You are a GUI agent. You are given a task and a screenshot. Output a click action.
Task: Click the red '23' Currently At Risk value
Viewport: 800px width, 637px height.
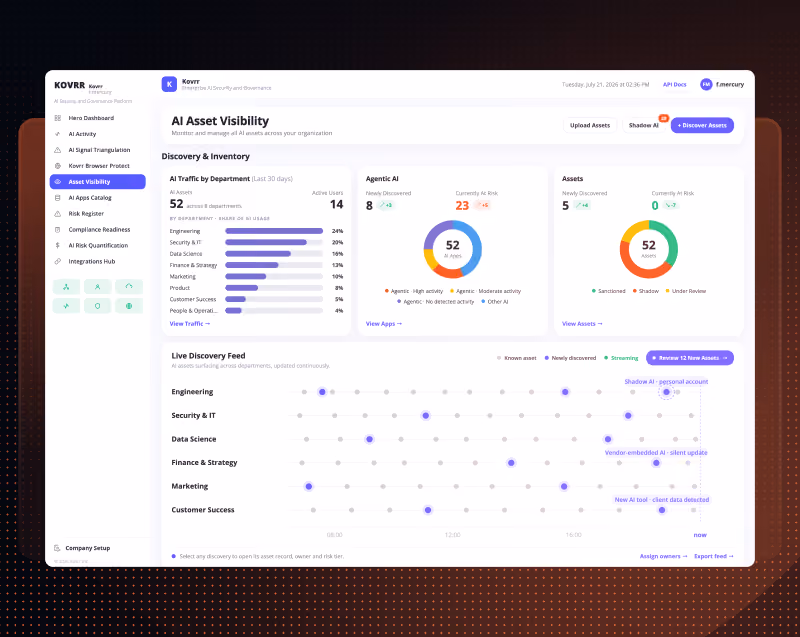[462, 206]
